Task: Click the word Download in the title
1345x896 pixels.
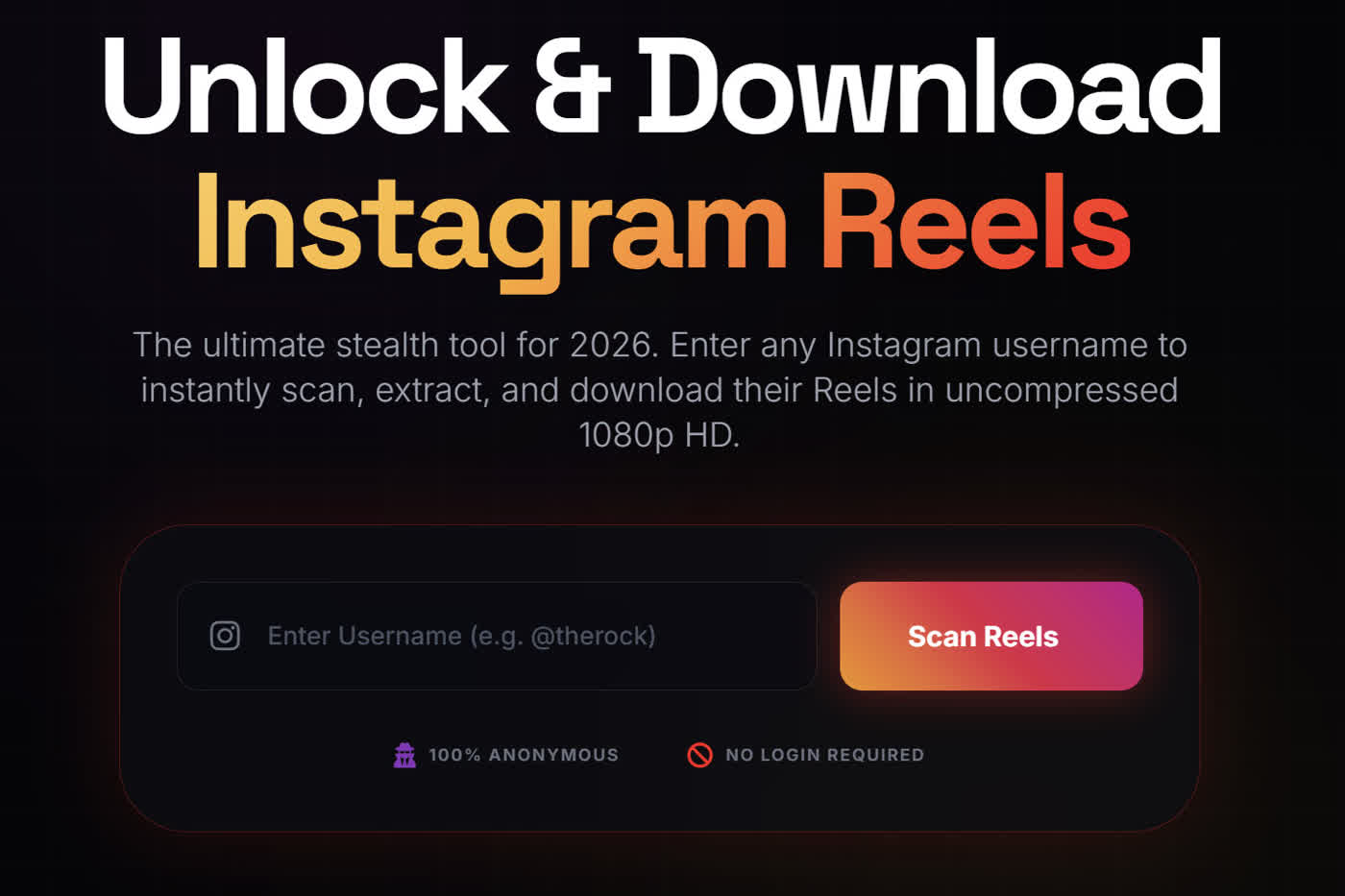Action: (930, 86)
